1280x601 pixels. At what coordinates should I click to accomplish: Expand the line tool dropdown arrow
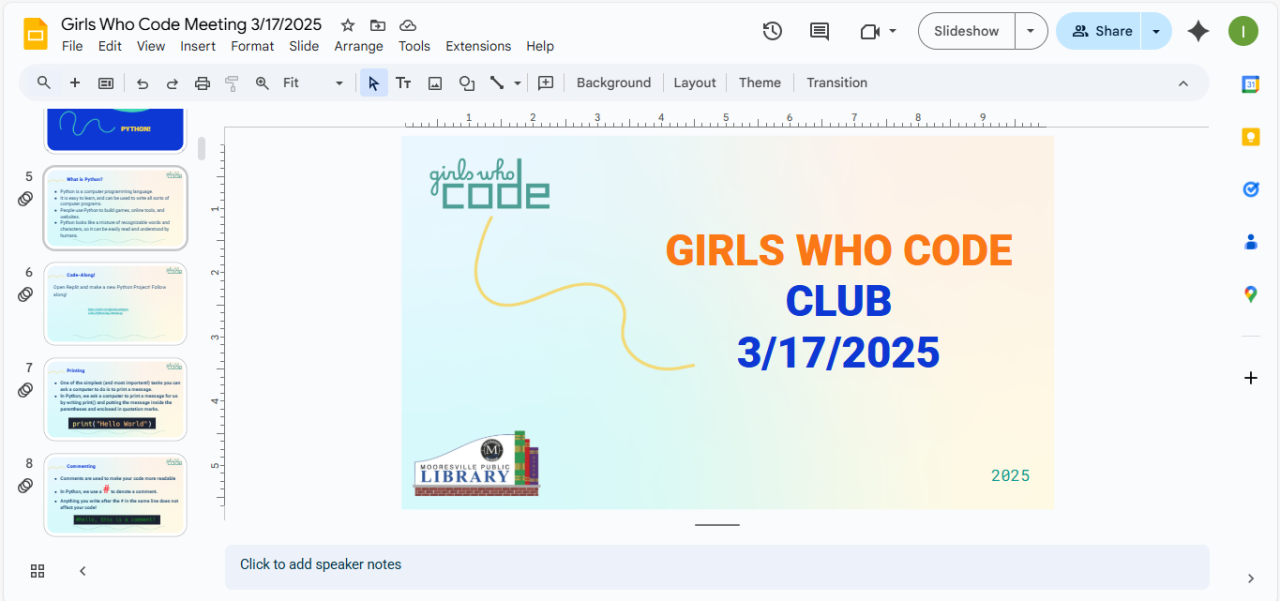point(517,83)
